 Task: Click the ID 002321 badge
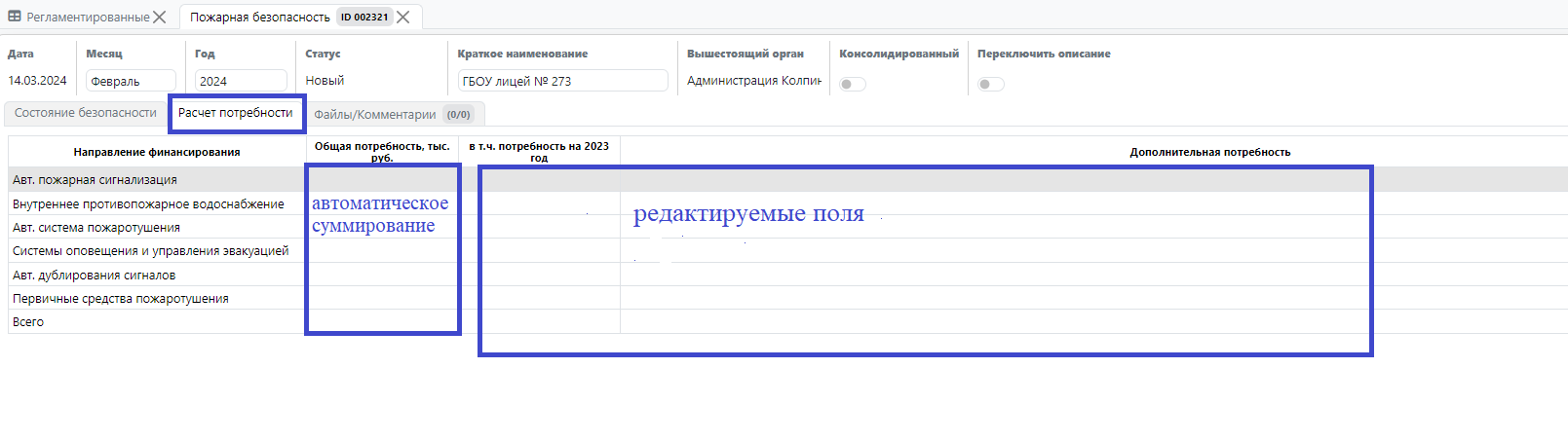[x=364, y=18]
